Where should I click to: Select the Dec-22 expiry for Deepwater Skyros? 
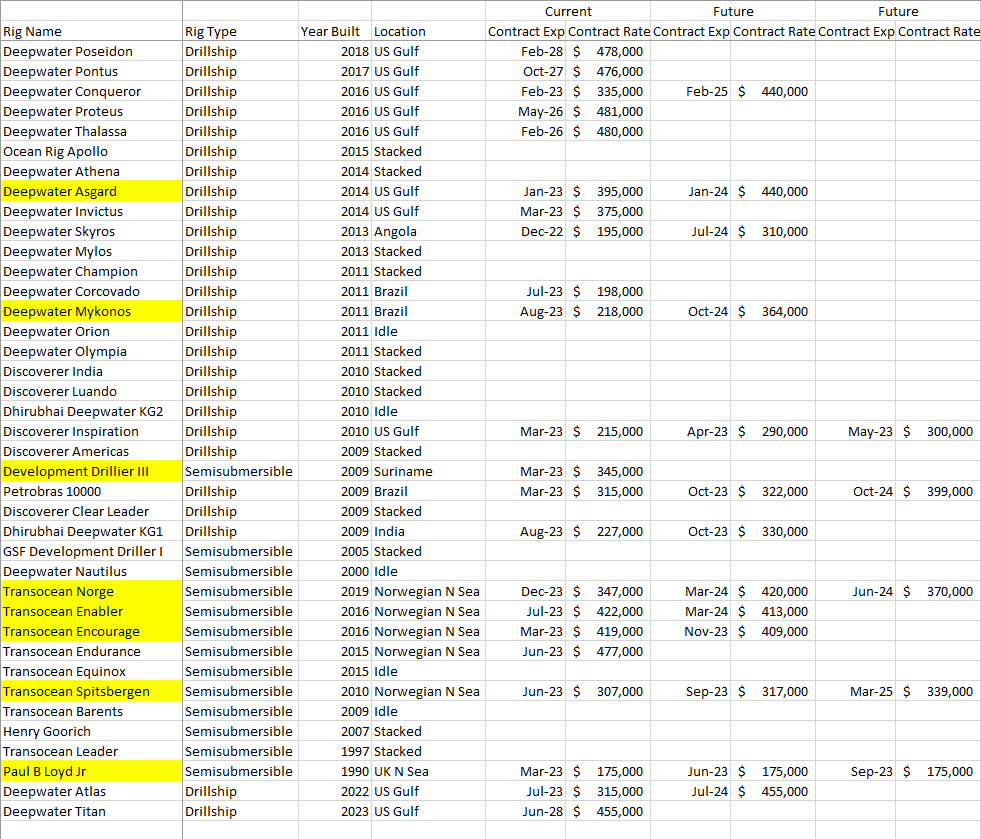tap(526, 231)
